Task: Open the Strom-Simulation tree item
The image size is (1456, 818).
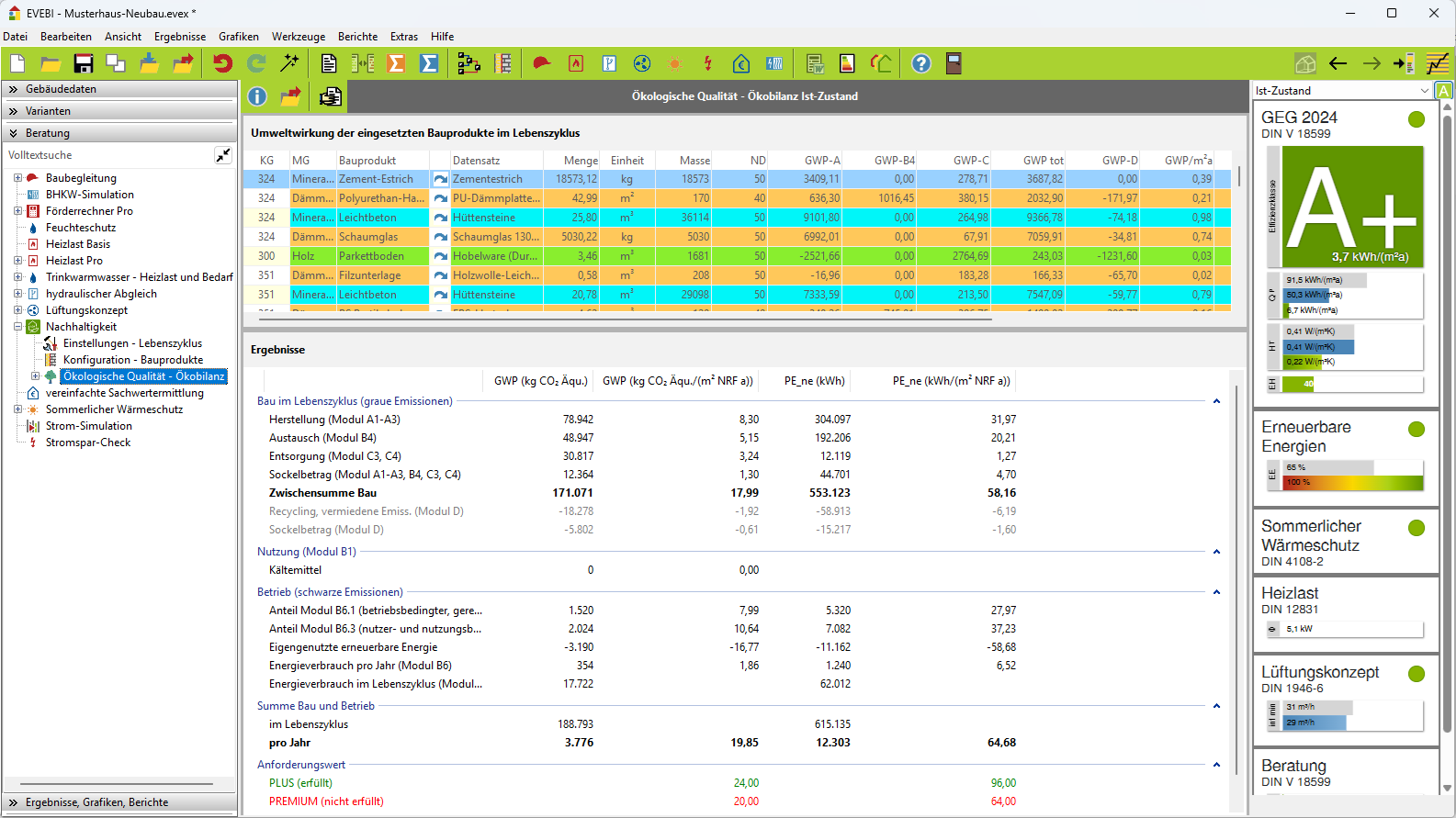Action: (89, 426)
